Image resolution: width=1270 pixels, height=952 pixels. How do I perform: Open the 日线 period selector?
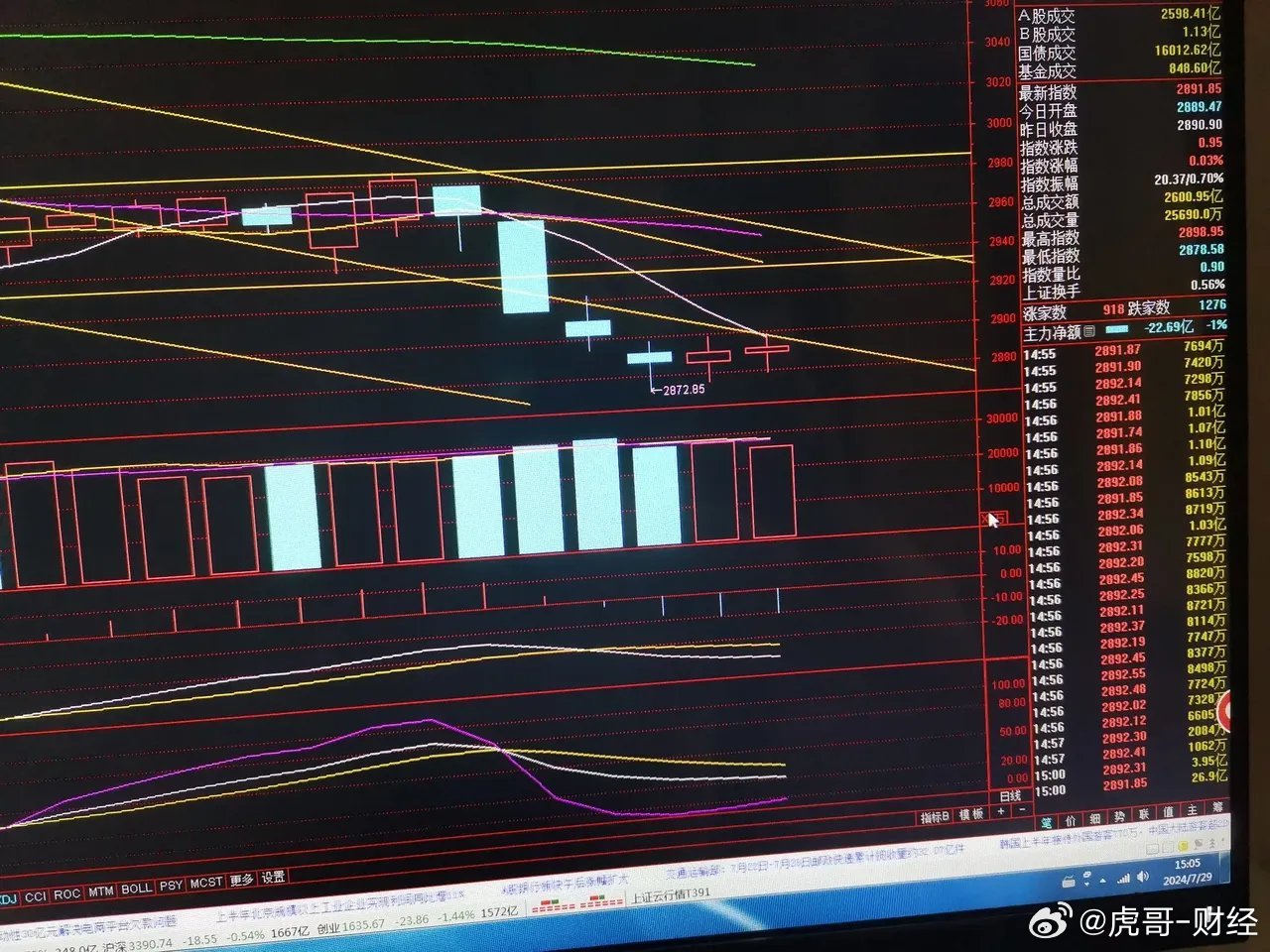coord(1011,795)
